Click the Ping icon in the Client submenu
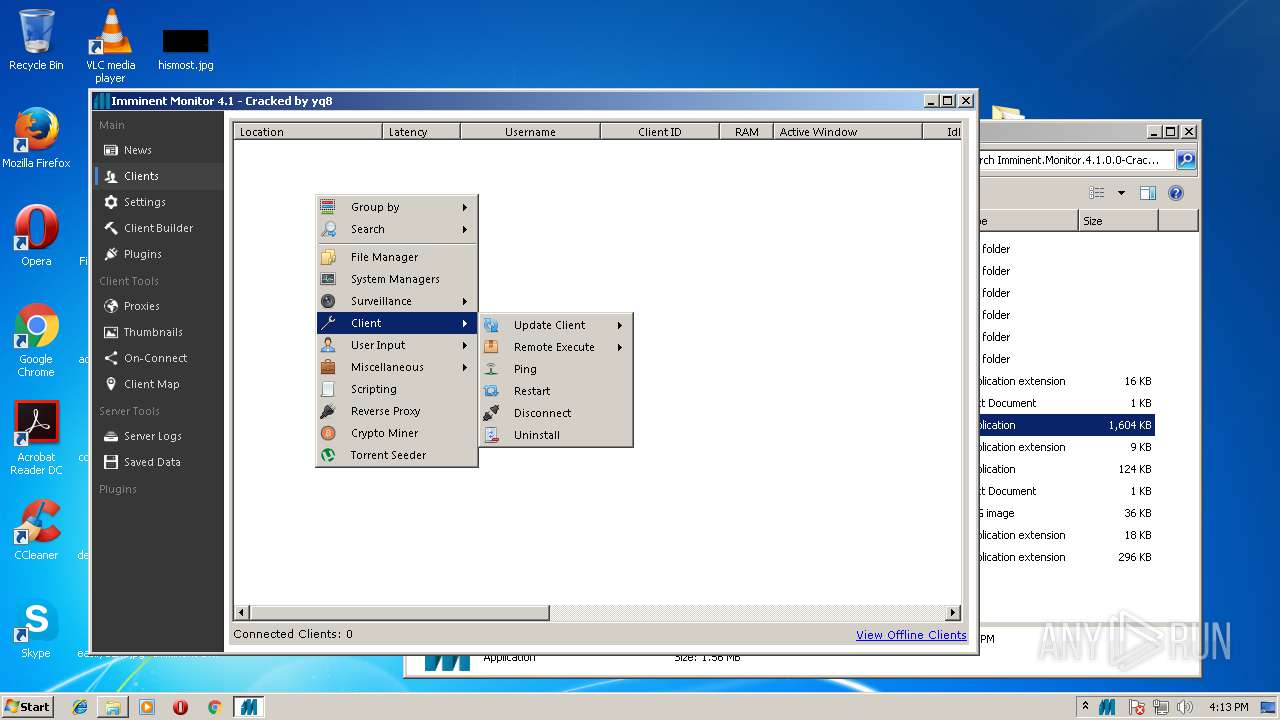The image size is (1280, 720). 491,369
